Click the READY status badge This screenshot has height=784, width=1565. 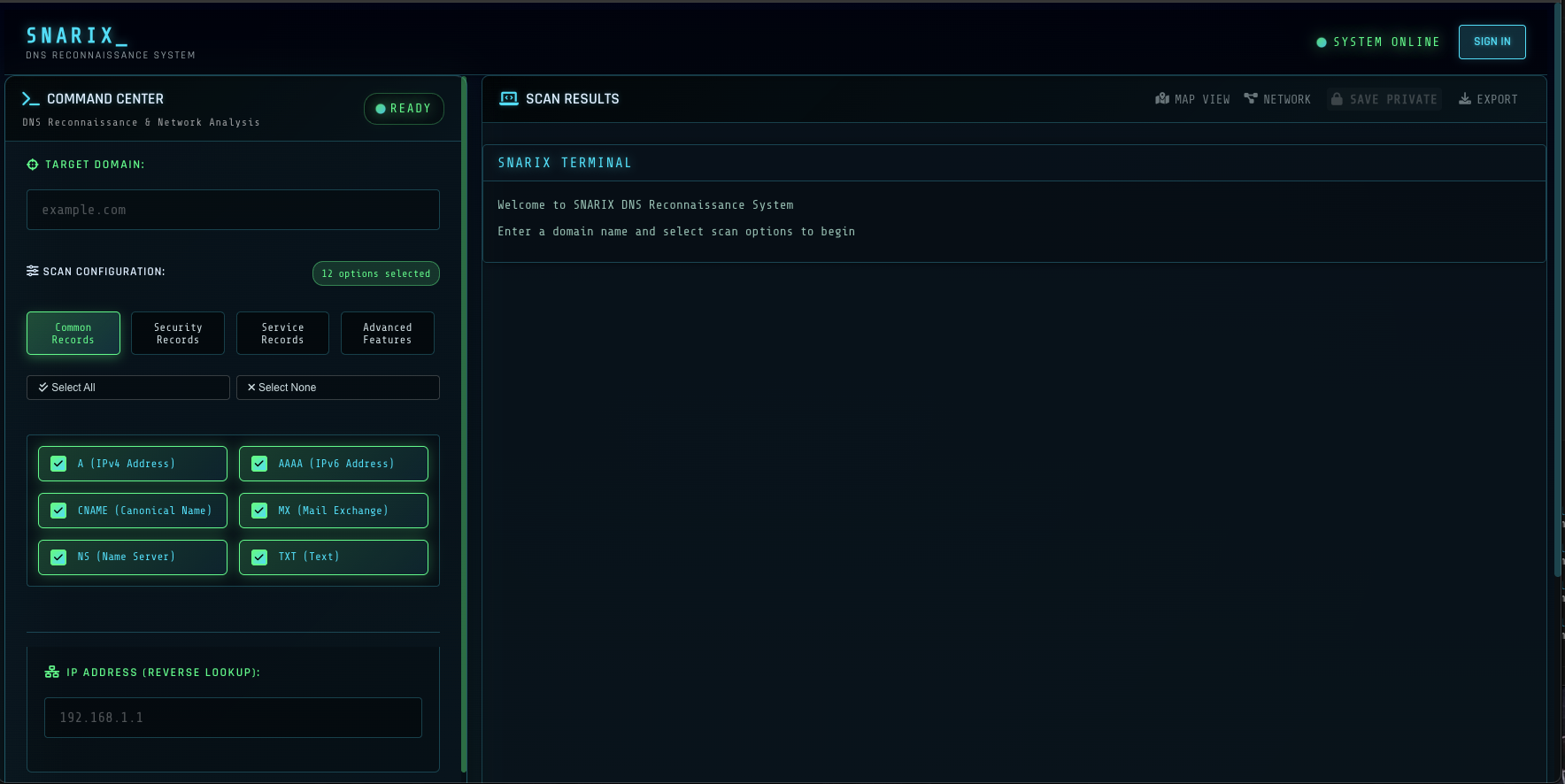(x=404, y=109)
